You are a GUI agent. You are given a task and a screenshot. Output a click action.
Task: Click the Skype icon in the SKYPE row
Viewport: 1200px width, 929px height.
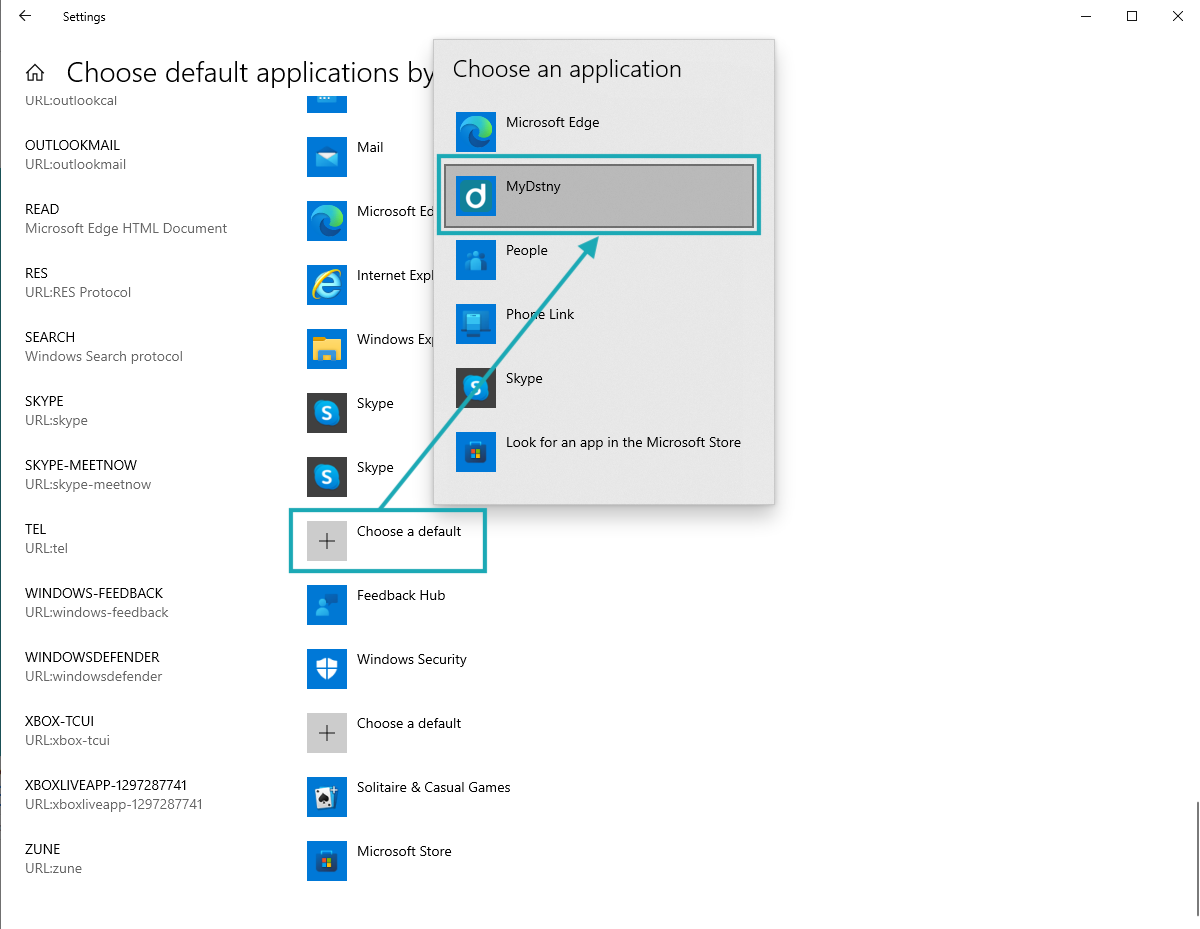point(327,412)
